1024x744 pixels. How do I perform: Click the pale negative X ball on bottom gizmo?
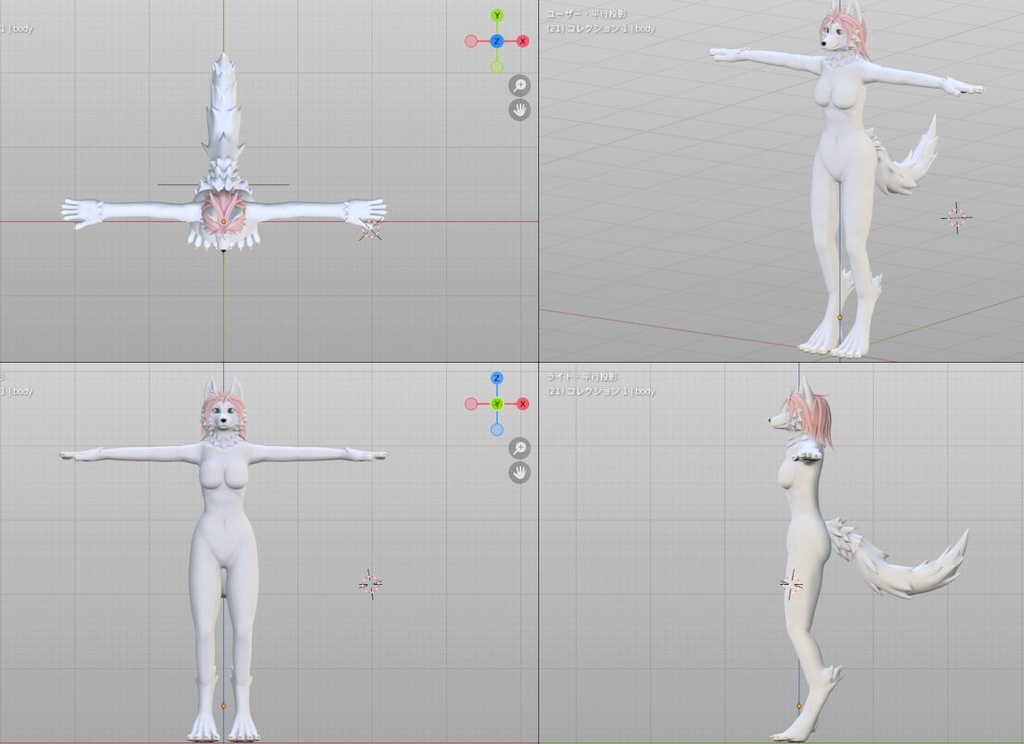click(x=471, y=403)
